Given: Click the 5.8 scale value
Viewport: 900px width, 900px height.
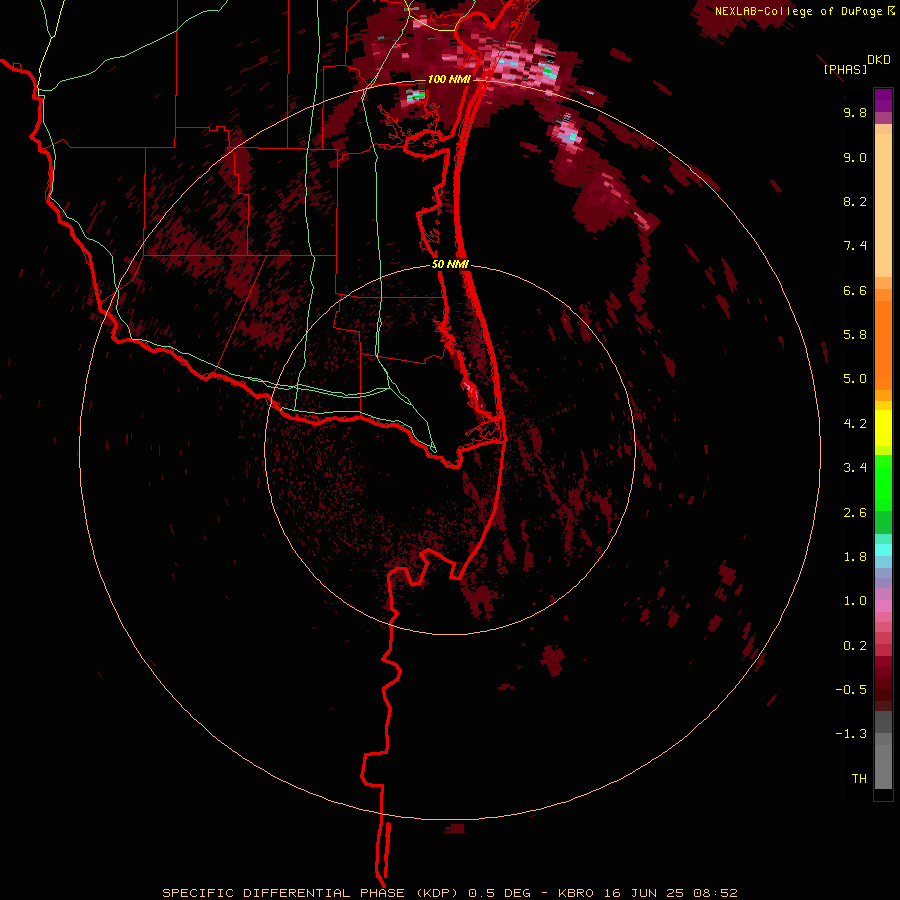Looking at the screenshot, I should (855, 335).
